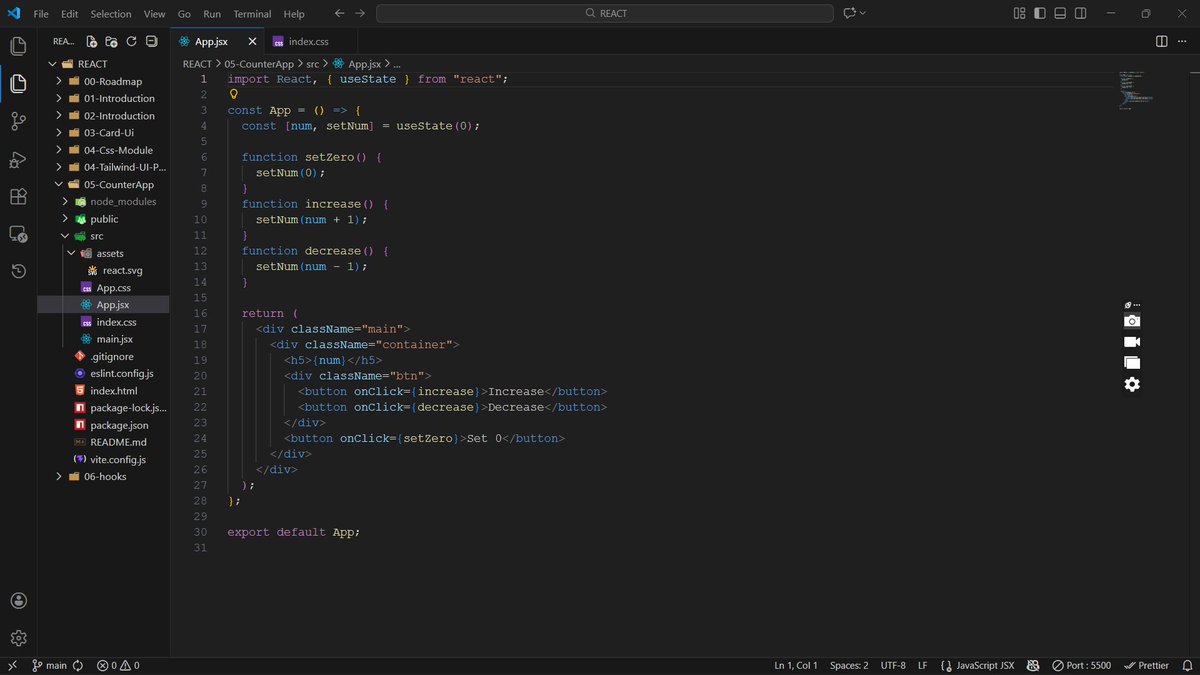Click the code minimap preview
This screenshot has height=675, width=1200.
(x=1137, y=88)
